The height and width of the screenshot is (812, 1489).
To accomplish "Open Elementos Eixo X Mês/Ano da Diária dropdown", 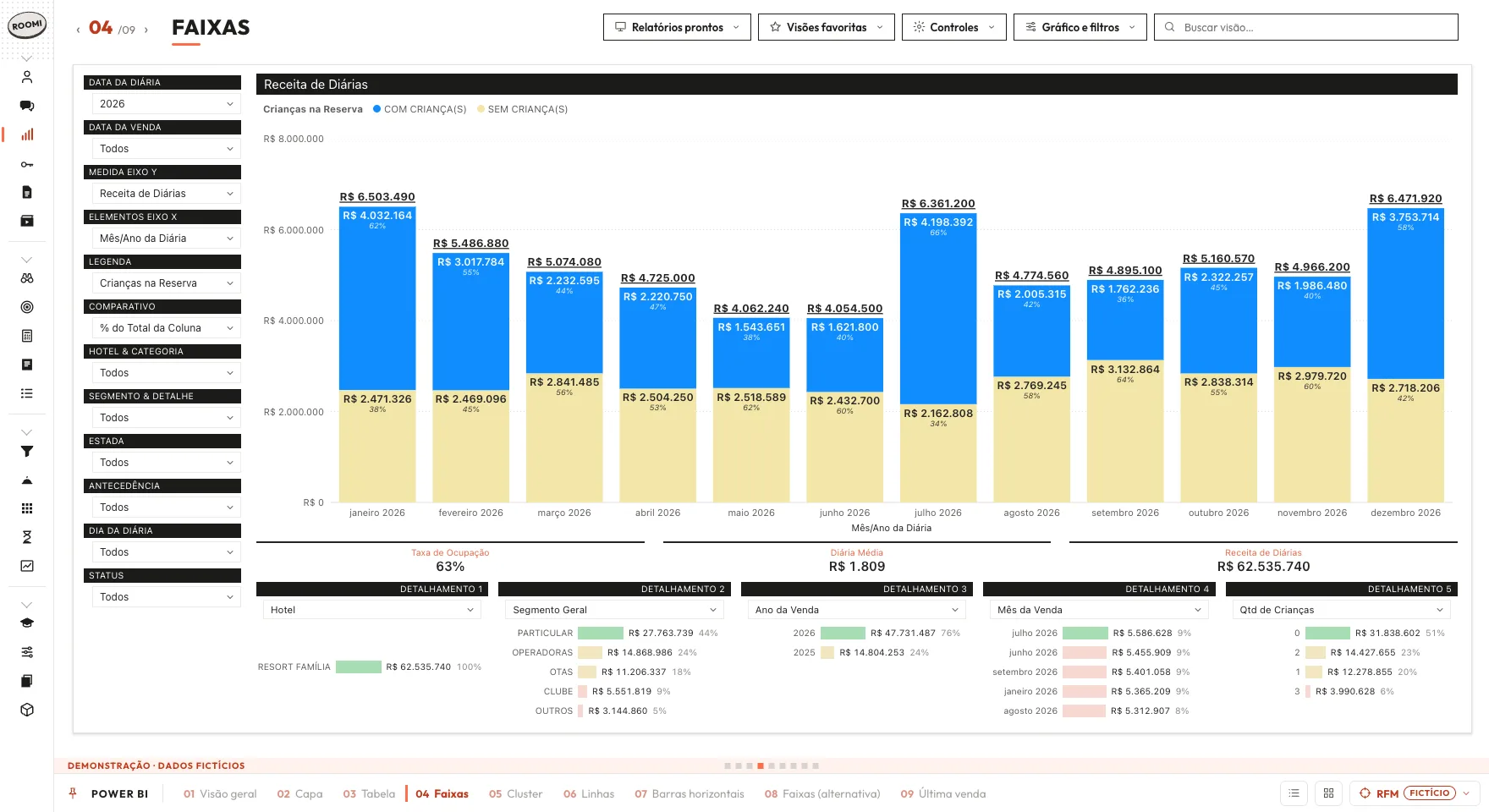I will pyautogui.click(x=166, y=239).
